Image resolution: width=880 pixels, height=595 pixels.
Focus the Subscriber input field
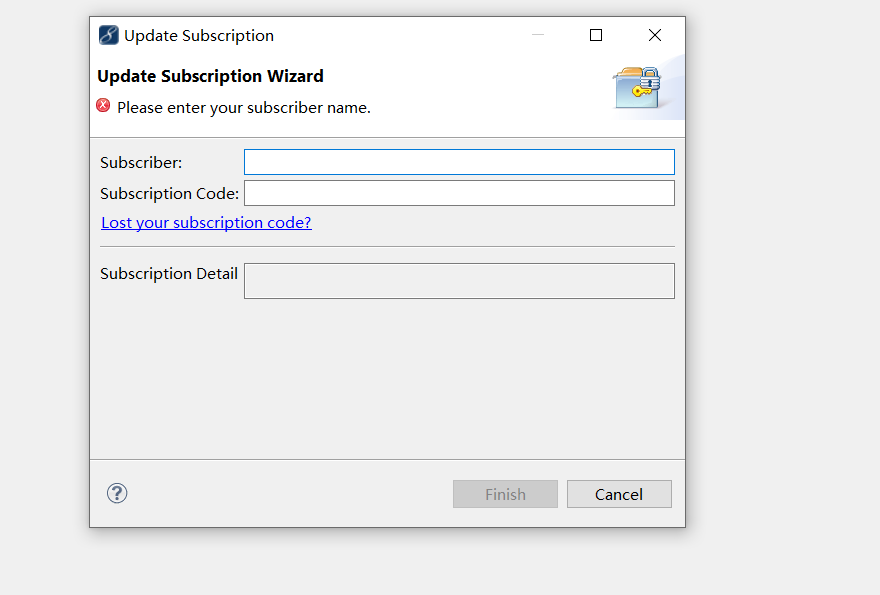pos(459,162)
